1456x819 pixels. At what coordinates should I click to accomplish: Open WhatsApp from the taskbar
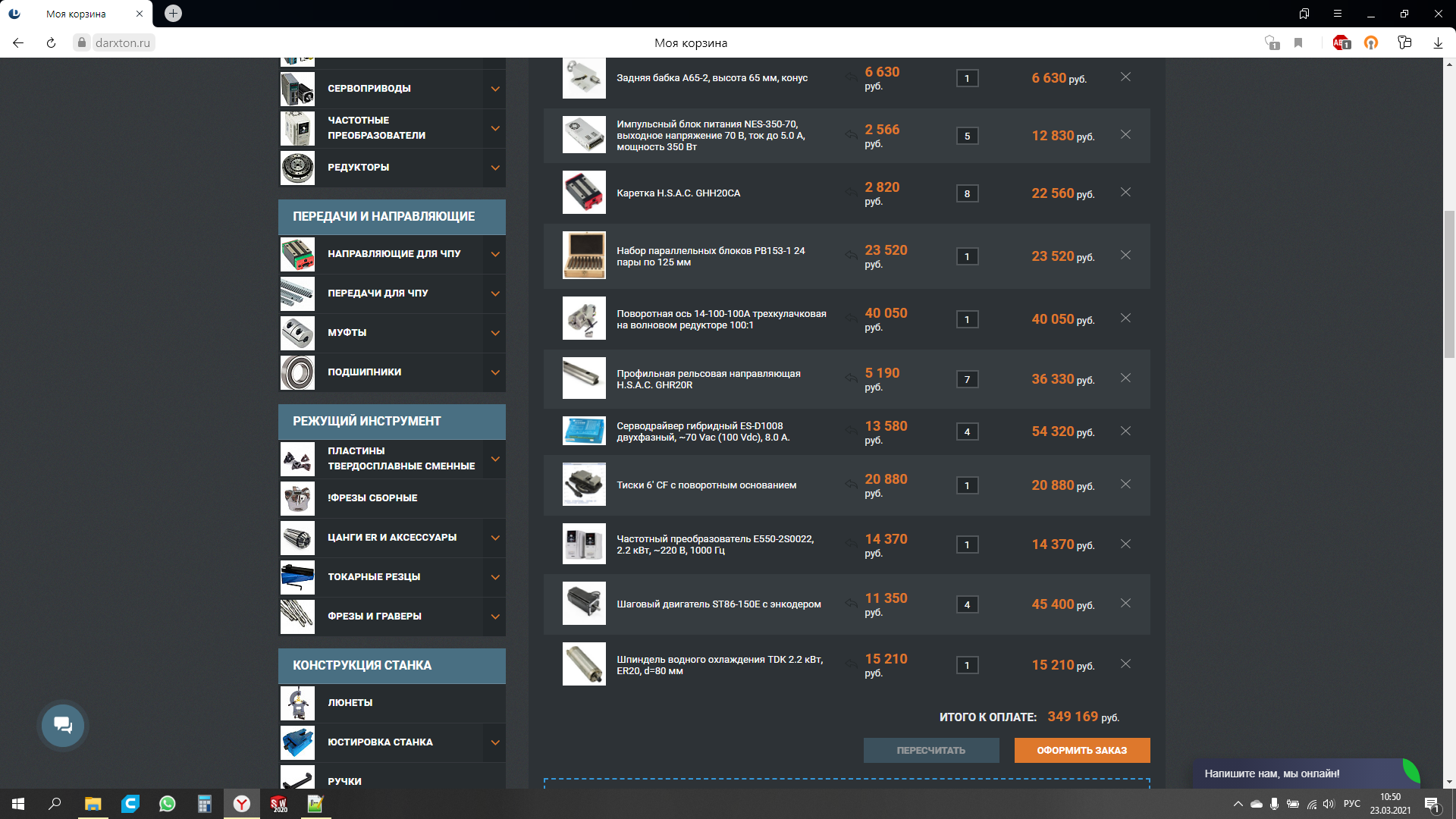tap(167, 804)
